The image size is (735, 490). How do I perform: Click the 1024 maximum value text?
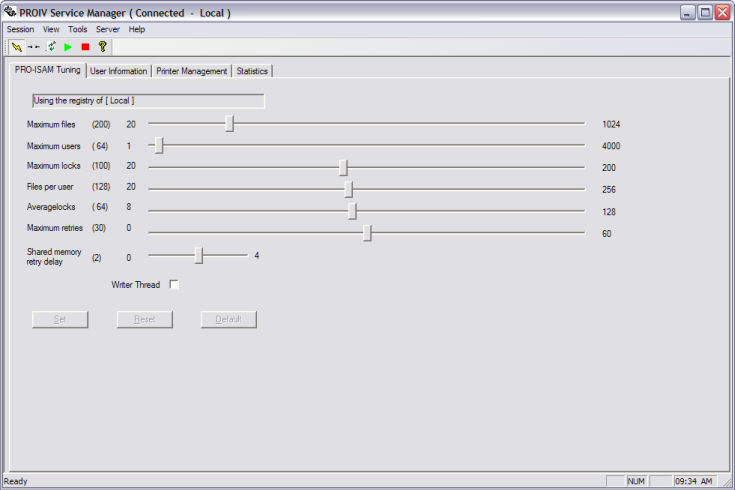point(611,124)
